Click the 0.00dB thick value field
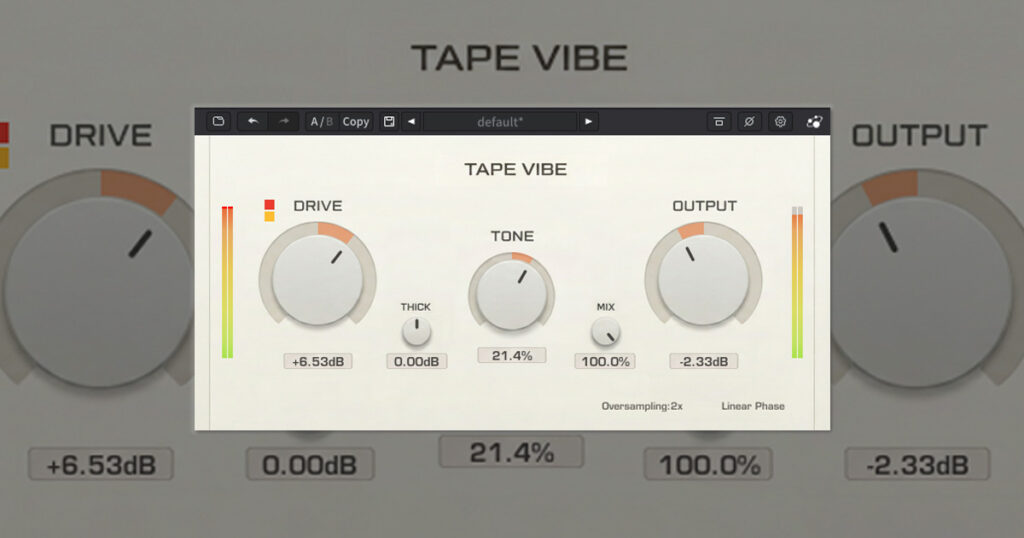The height and width of the screenshot is (538, 1024). point(417,361)
